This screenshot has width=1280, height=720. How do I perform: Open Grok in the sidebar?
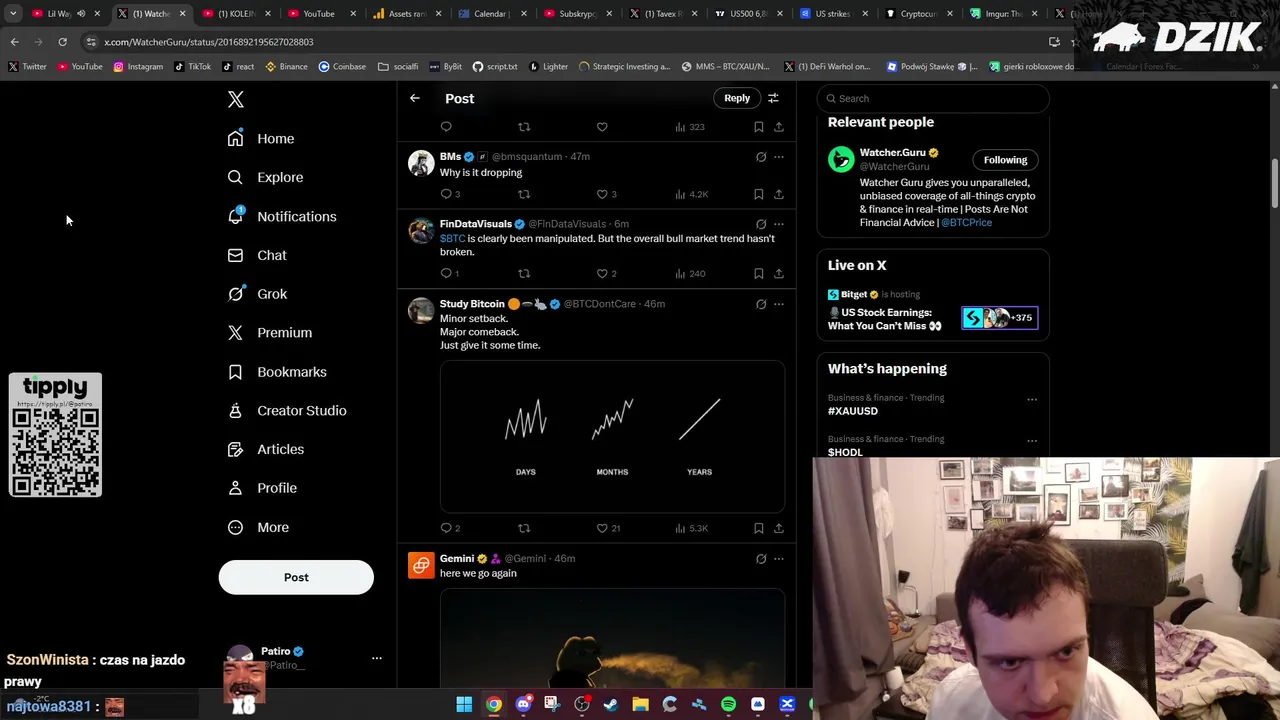[x=257, y=294]
